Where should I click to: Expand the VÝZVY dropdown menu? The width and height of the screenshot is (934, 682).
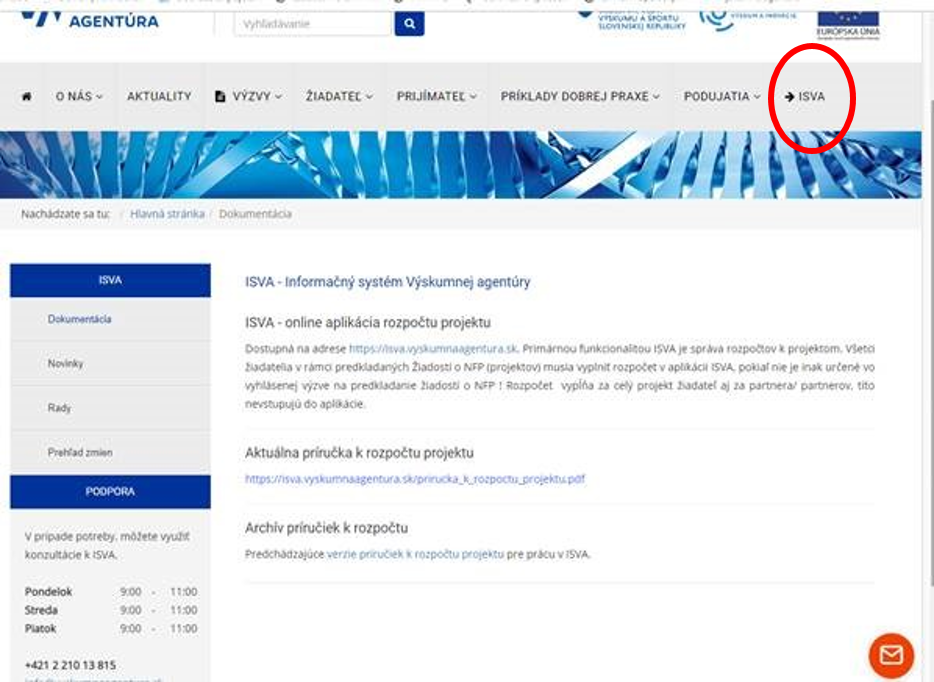click(x=248, y=97)
